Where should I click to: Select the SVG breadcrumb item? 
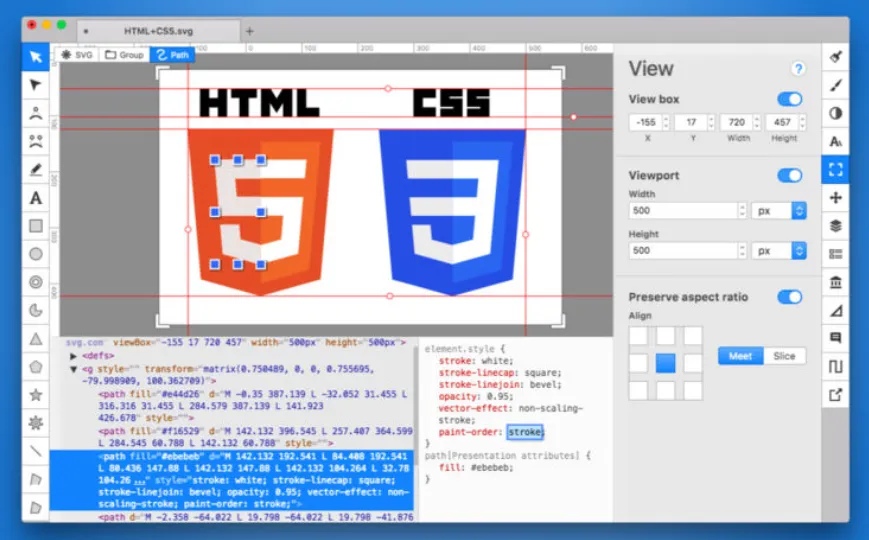tap(77, 55)
